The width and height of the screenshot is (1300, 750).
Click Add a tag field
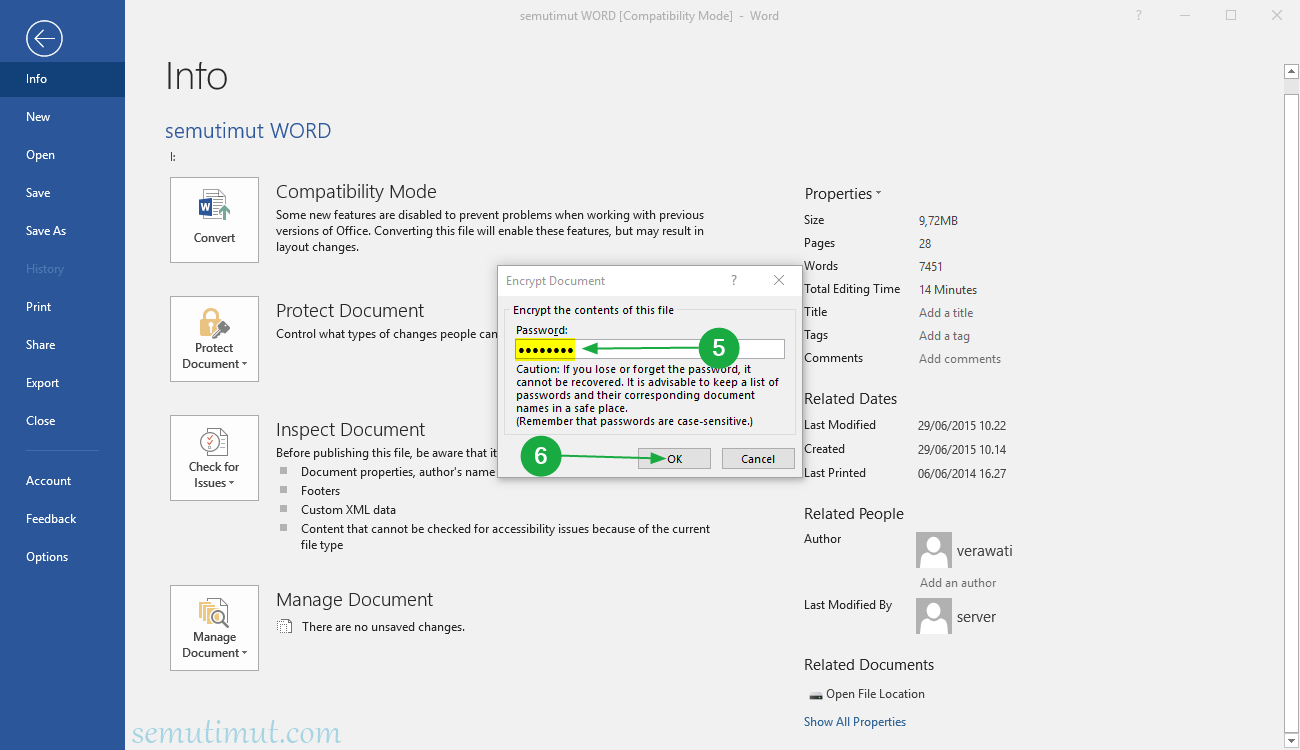tap(944, 336)
